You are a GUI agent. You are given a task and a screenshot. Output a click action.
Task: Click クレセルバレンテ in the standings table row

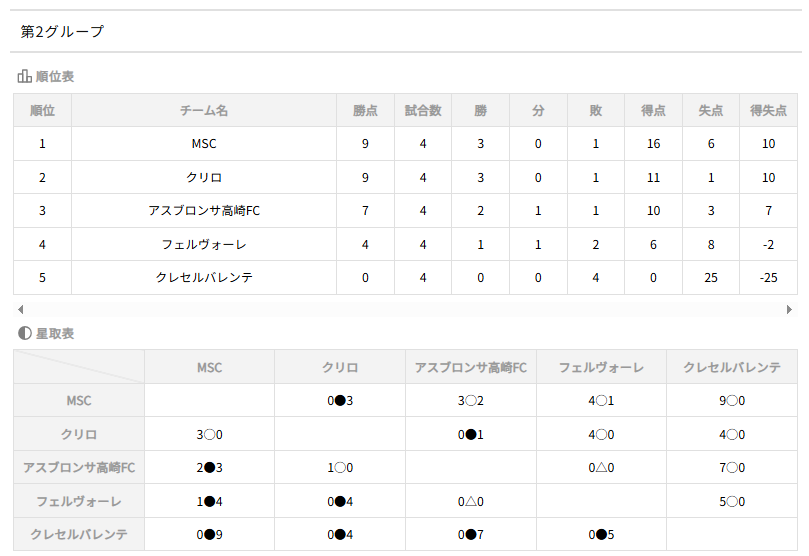(x=204, y=277)
